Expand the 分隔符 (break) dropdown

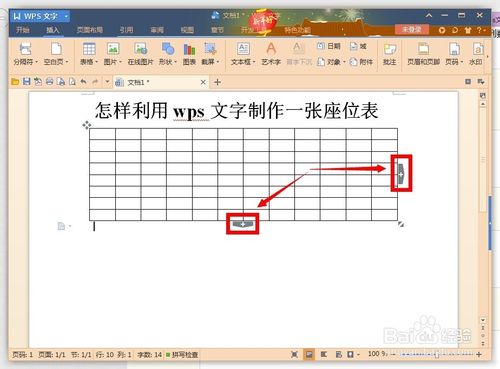point(37,62)
